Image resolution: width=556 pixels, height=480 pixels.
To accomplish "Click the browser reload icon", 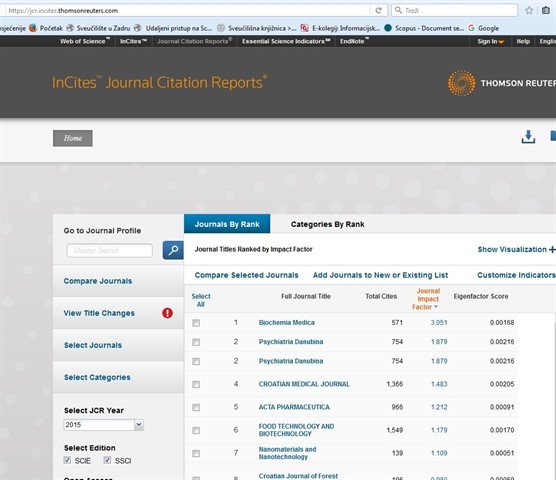I will (378, 10).
